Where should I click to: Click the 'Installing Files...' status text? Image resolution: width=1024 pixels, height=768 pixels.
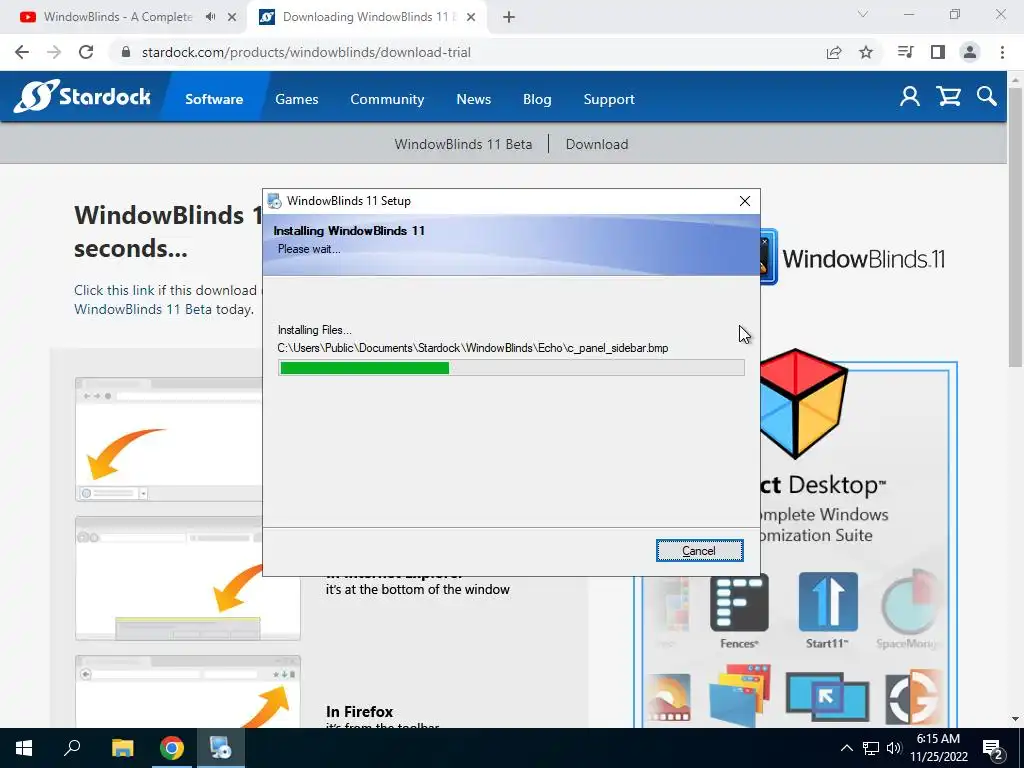pyautogui.click(x=315, y=330)
